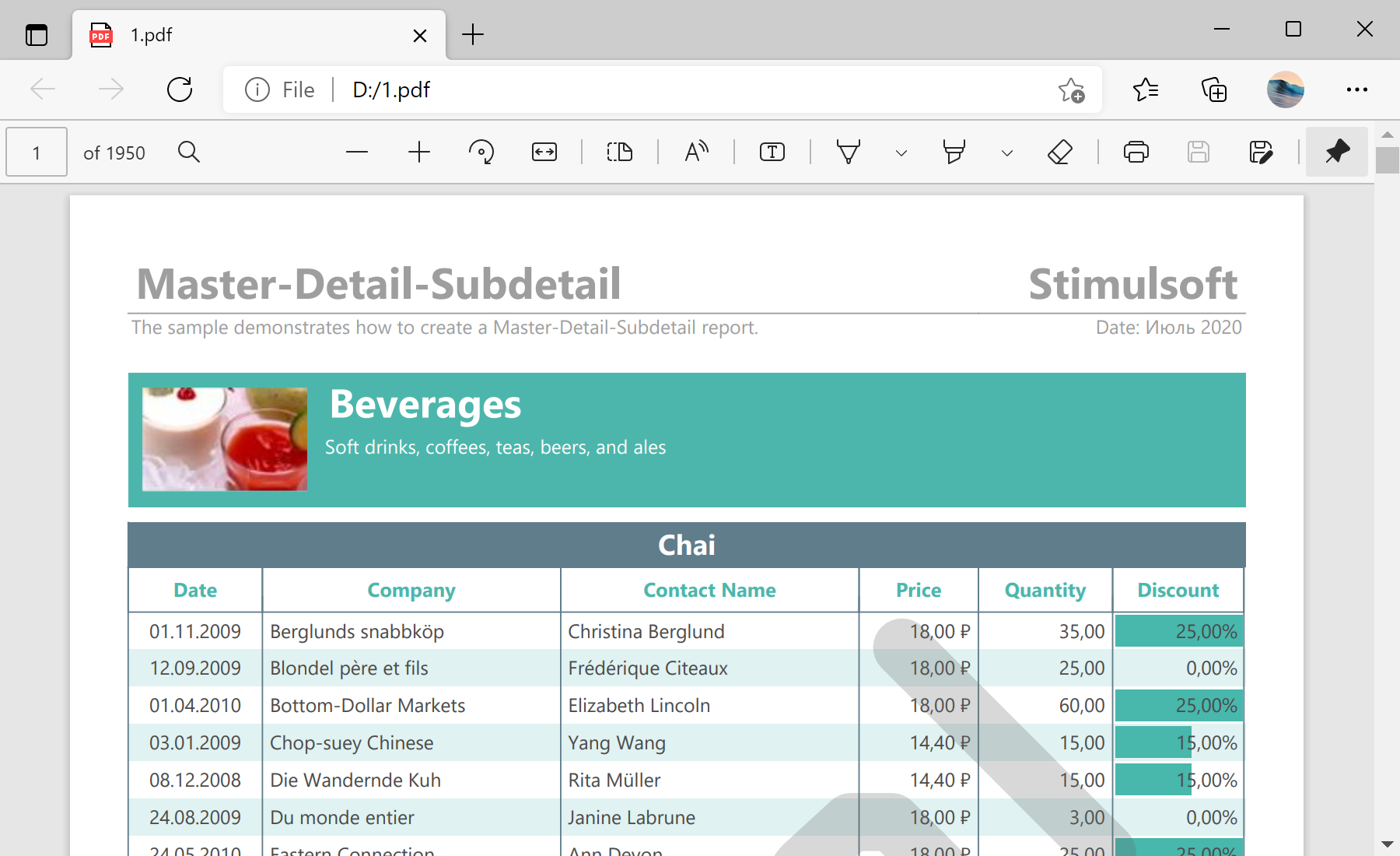Click contact name Janine Labrune
Viewport: 1400px width, 856px height.
(x=632, y=818)
